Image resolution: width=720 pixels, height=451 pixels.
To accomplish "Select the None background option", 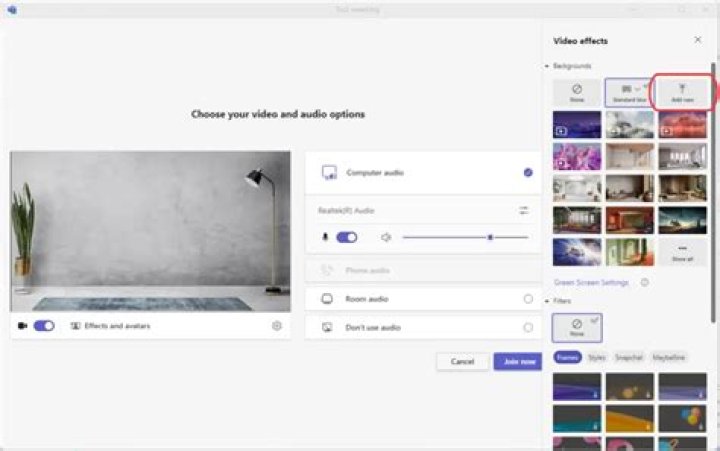I will (x=577, y=93).
